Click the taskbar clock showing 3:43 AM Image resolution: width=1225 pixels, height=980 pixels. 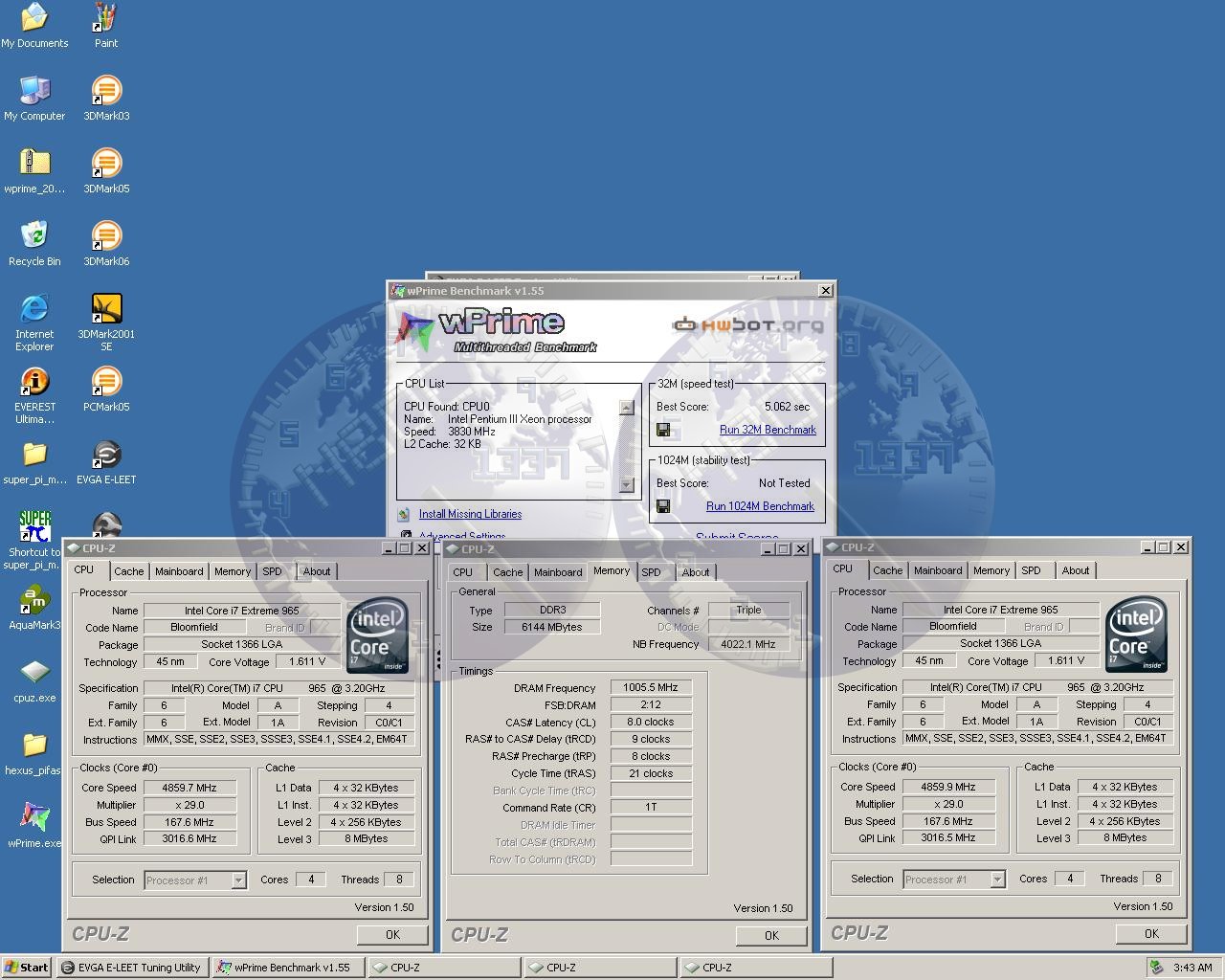[x=1192, y=967]
